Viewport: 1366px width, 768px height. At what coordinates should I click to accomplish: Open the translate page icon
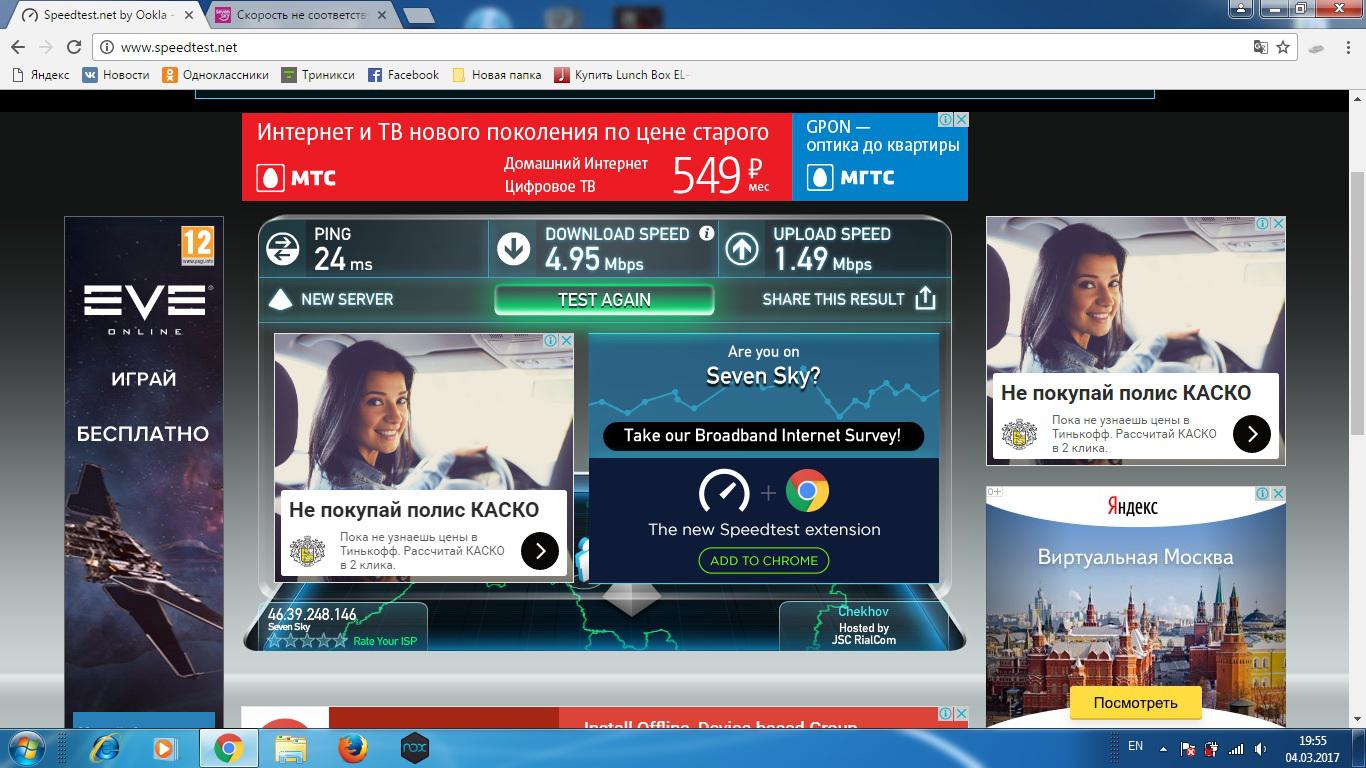[1261, 47]
